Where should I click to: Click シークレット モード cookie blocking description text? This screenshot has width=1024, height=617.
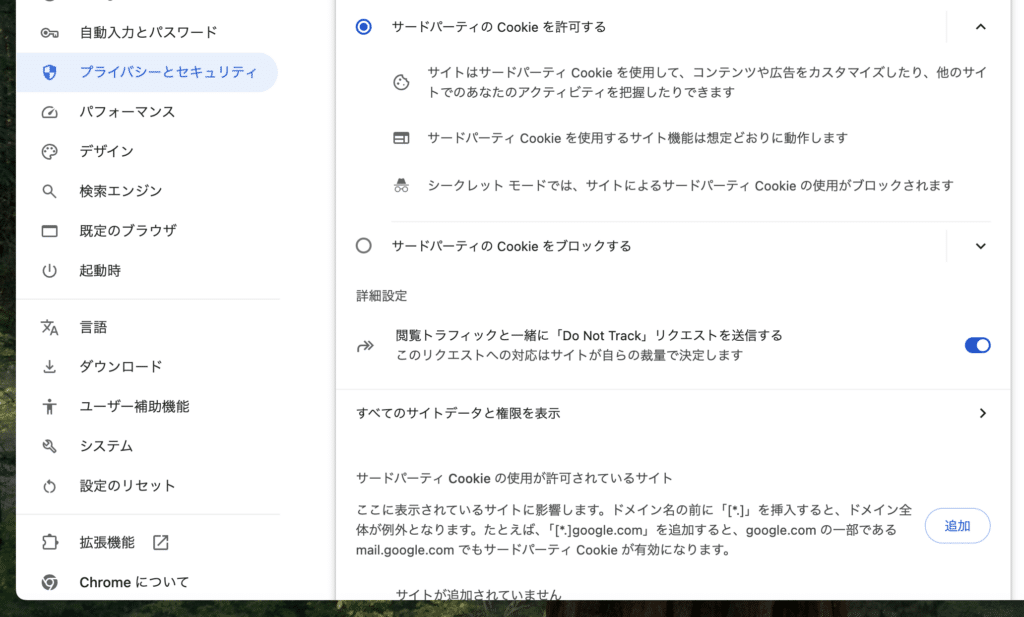click(690, 185)
